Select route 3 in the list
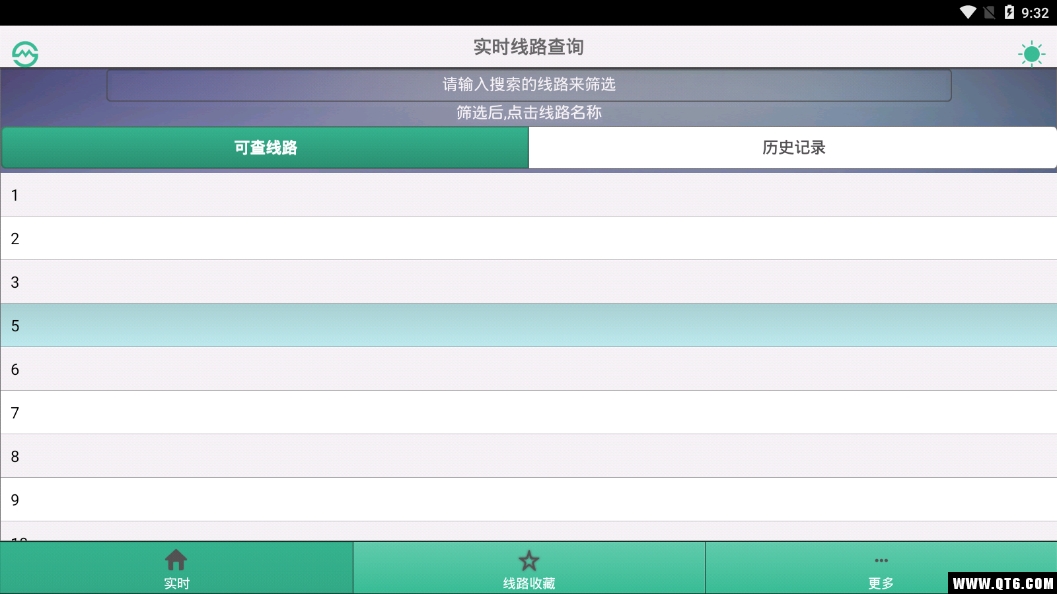1057x594 pixels. pyautogui.click(x=528, y=282)
